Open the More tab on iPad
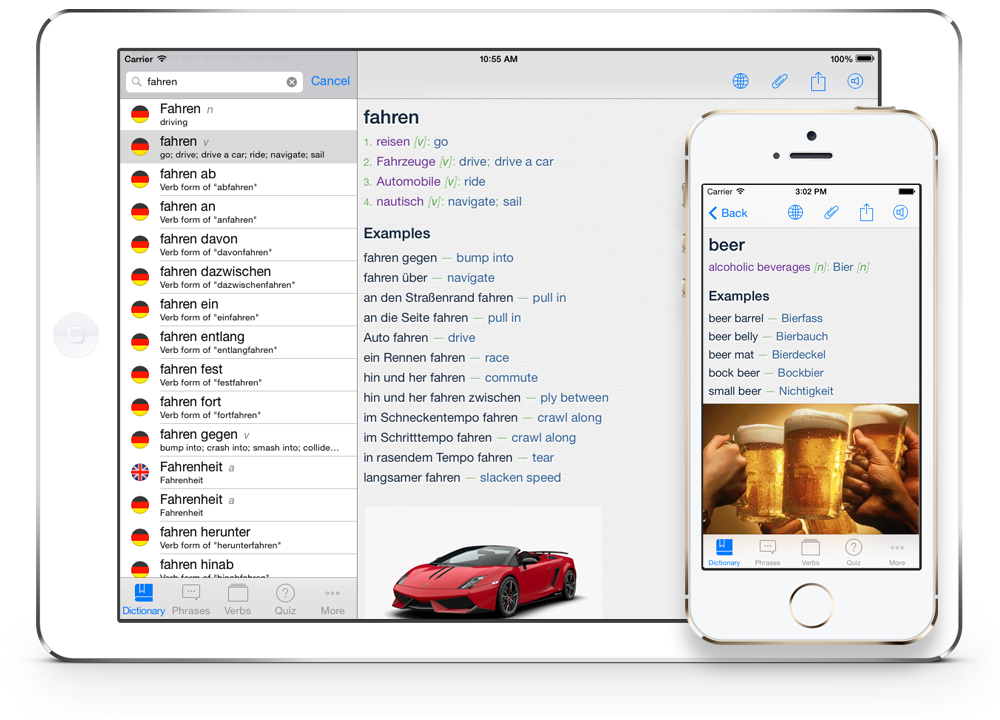Image resolution: width=1000 pixels, height=720 pixels. point(332,599)
